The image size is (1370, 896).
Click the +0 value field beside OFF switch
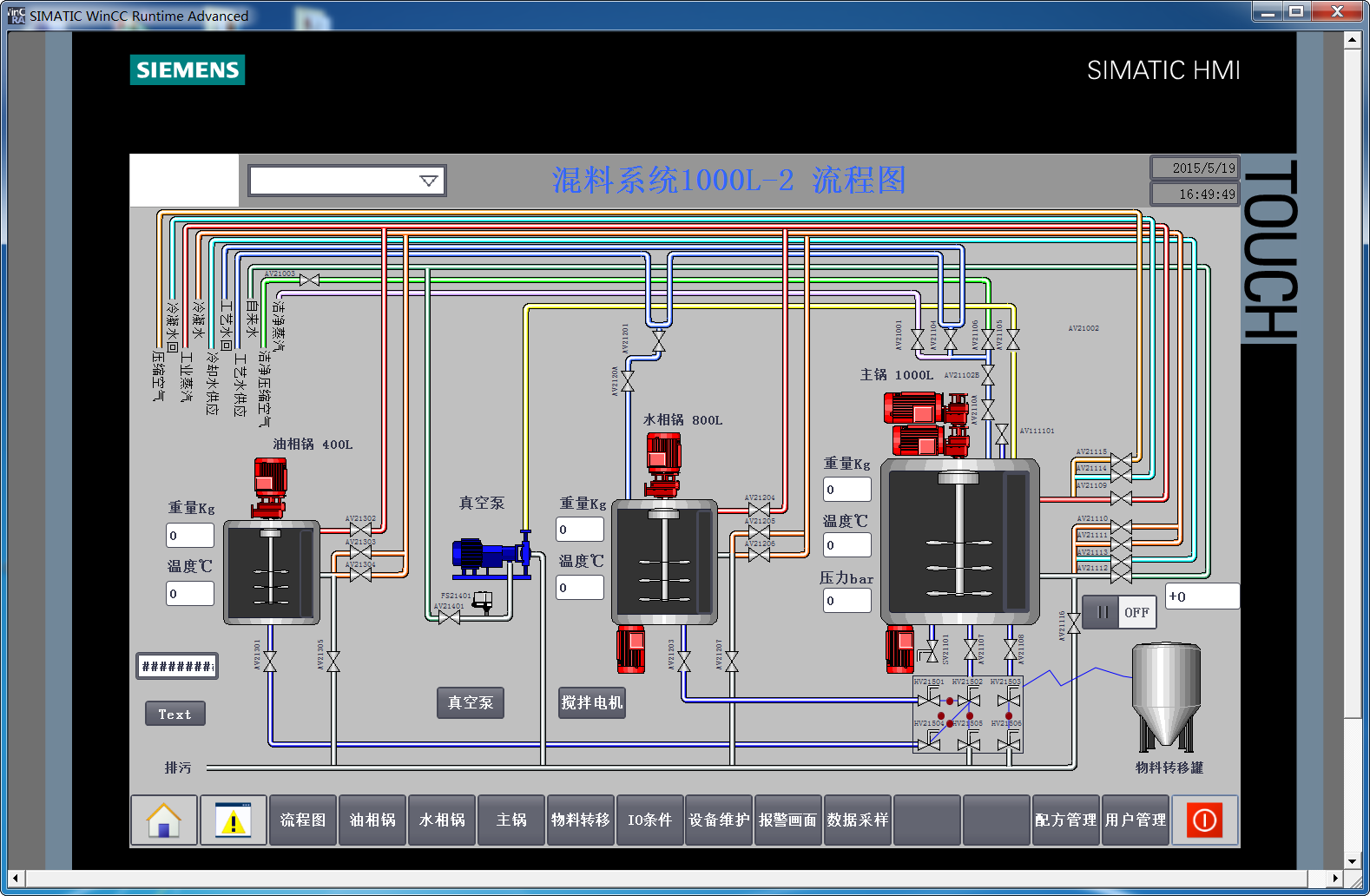(x=1202, y=596)
